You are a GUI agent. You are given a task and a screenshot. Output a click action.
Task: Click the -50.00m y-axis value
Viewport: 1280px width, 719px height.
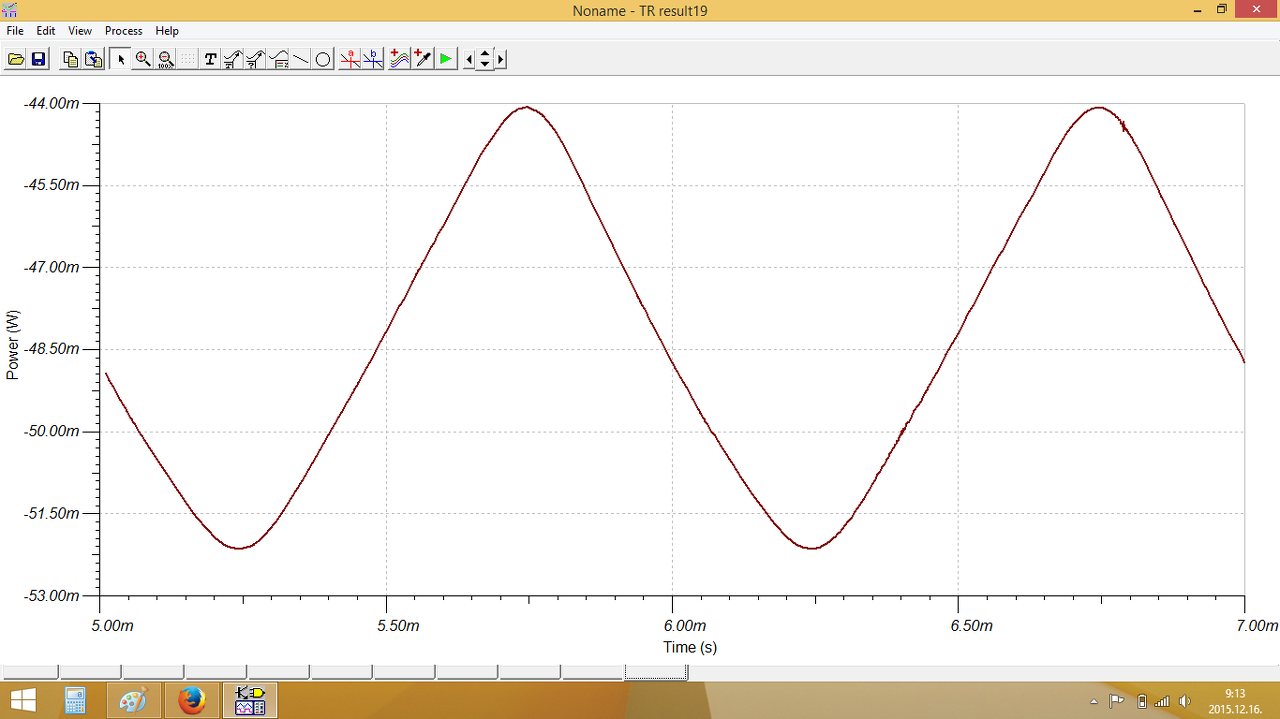[51, 431]
